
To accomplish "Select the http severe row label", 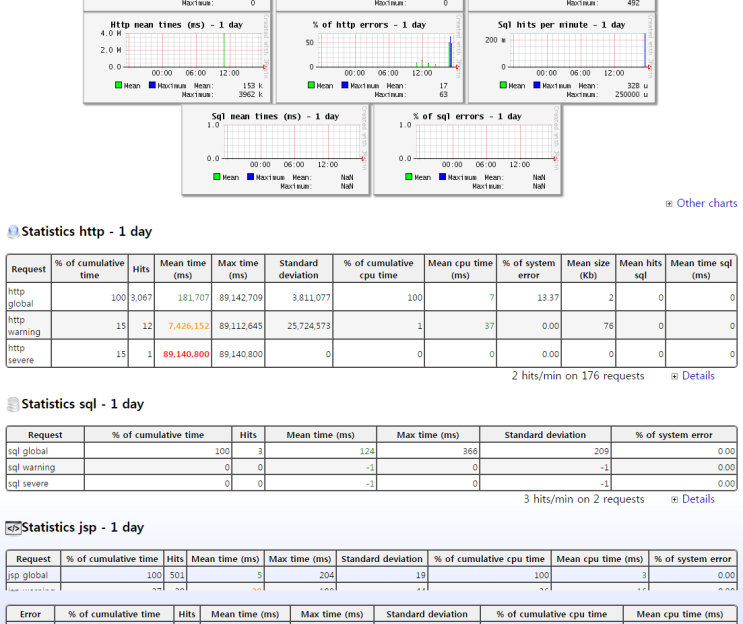I will (x=20, y=354).
